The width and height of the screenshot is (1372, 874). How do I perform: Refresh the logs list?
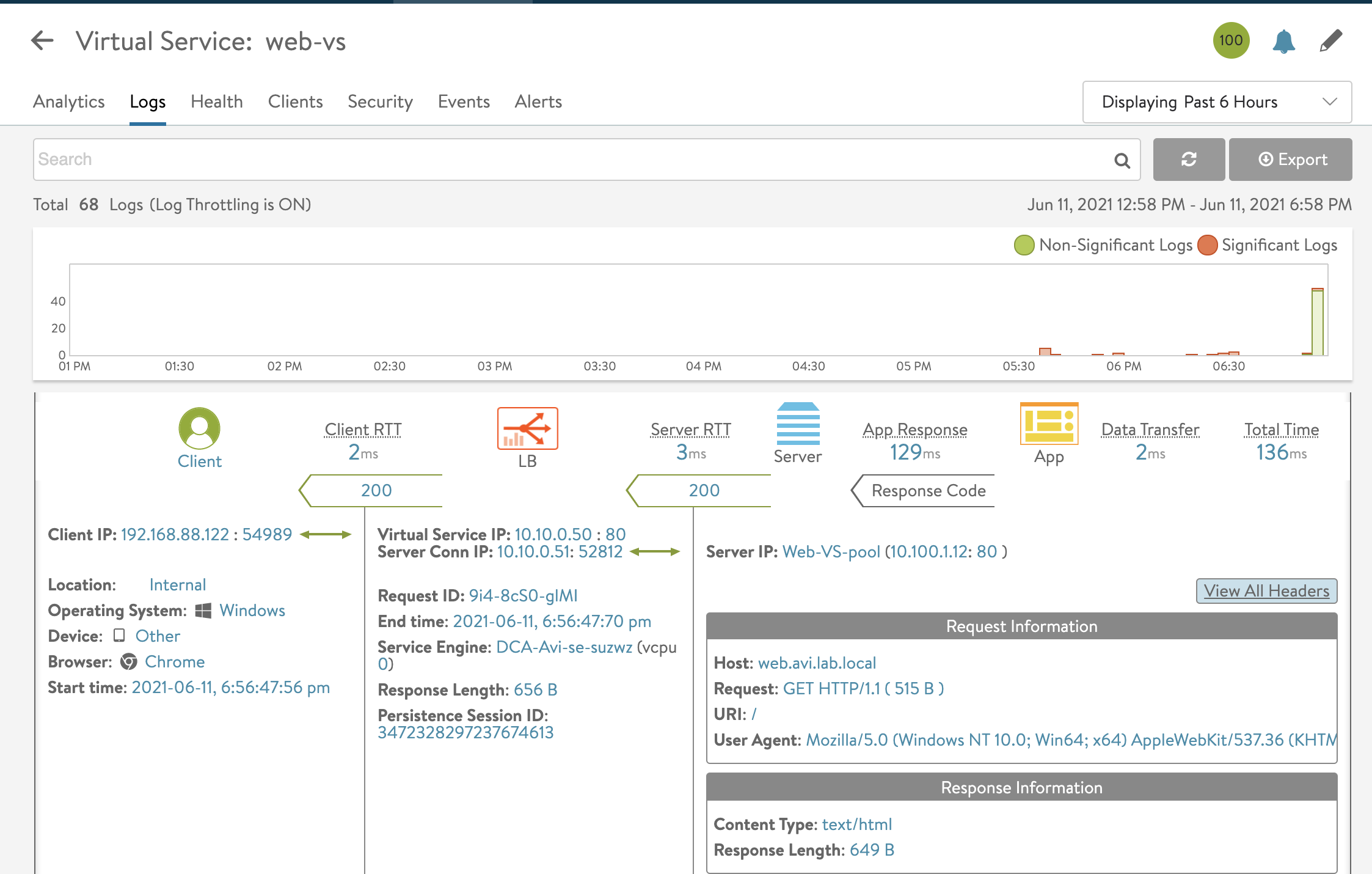[1189, 160]
